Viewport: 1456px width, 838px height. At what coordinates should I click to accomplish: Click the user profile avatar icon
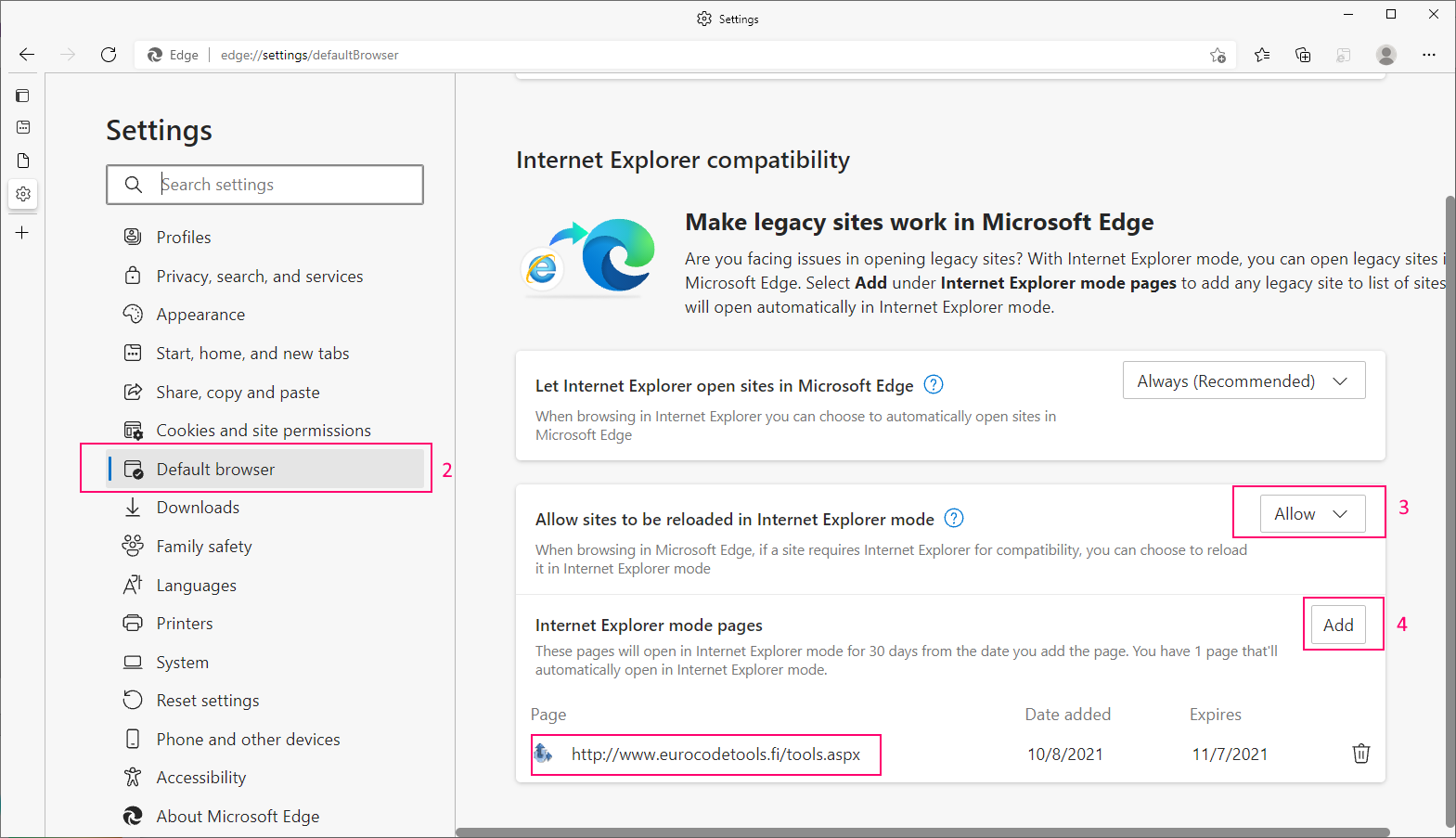(1386, 55)
